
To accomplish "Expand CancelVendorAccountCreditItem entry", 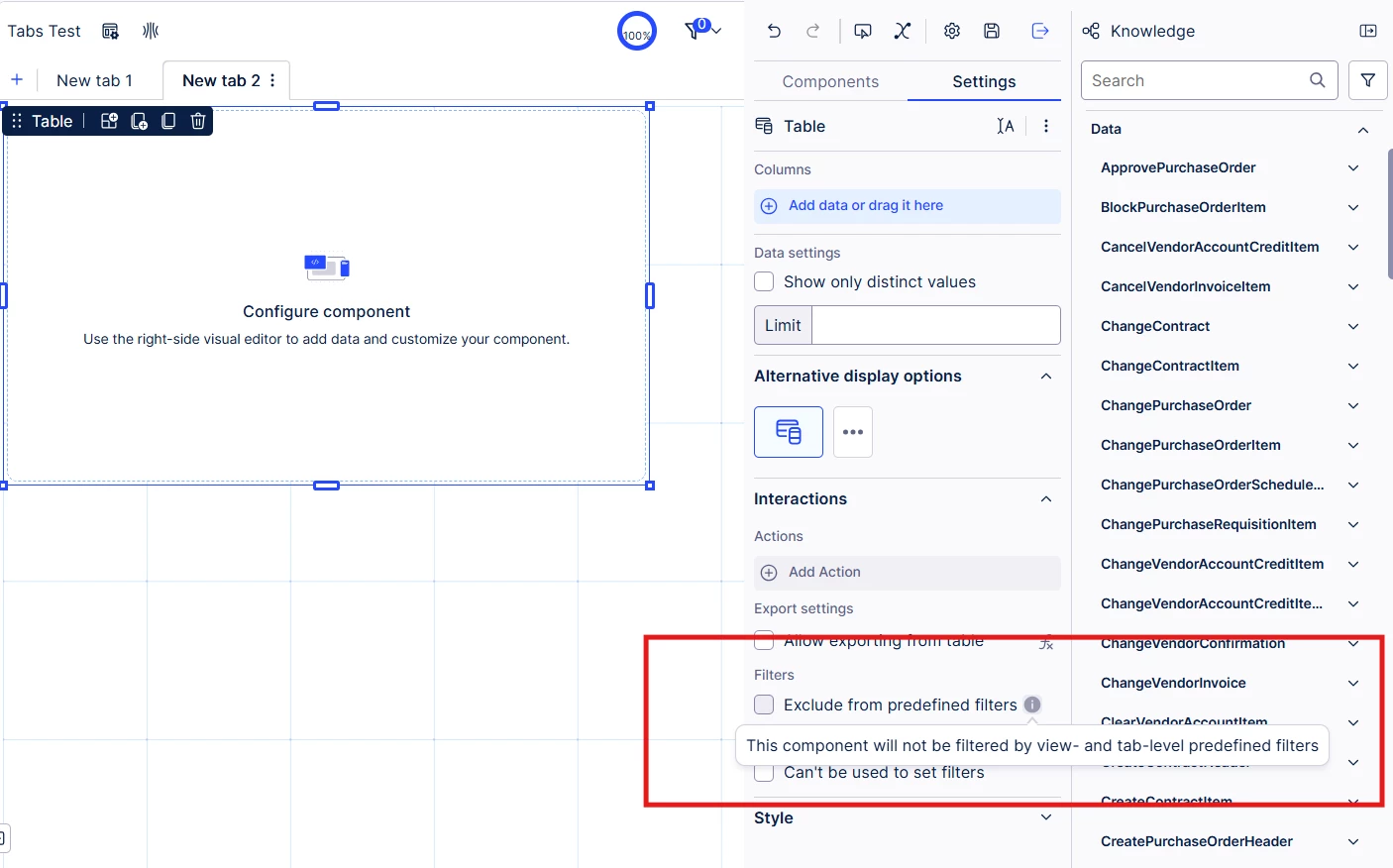I will coord(1353,248).
